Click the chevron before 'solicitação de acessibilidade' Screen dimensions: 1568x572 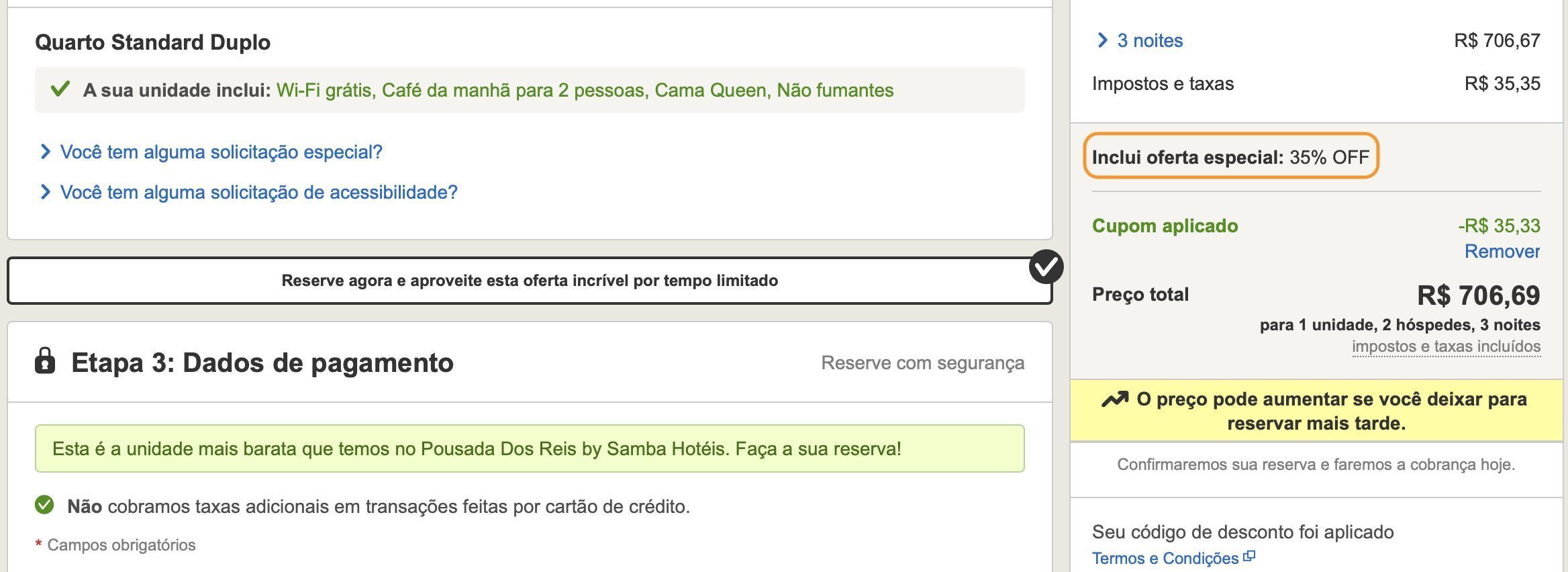(x=45, y=192)
